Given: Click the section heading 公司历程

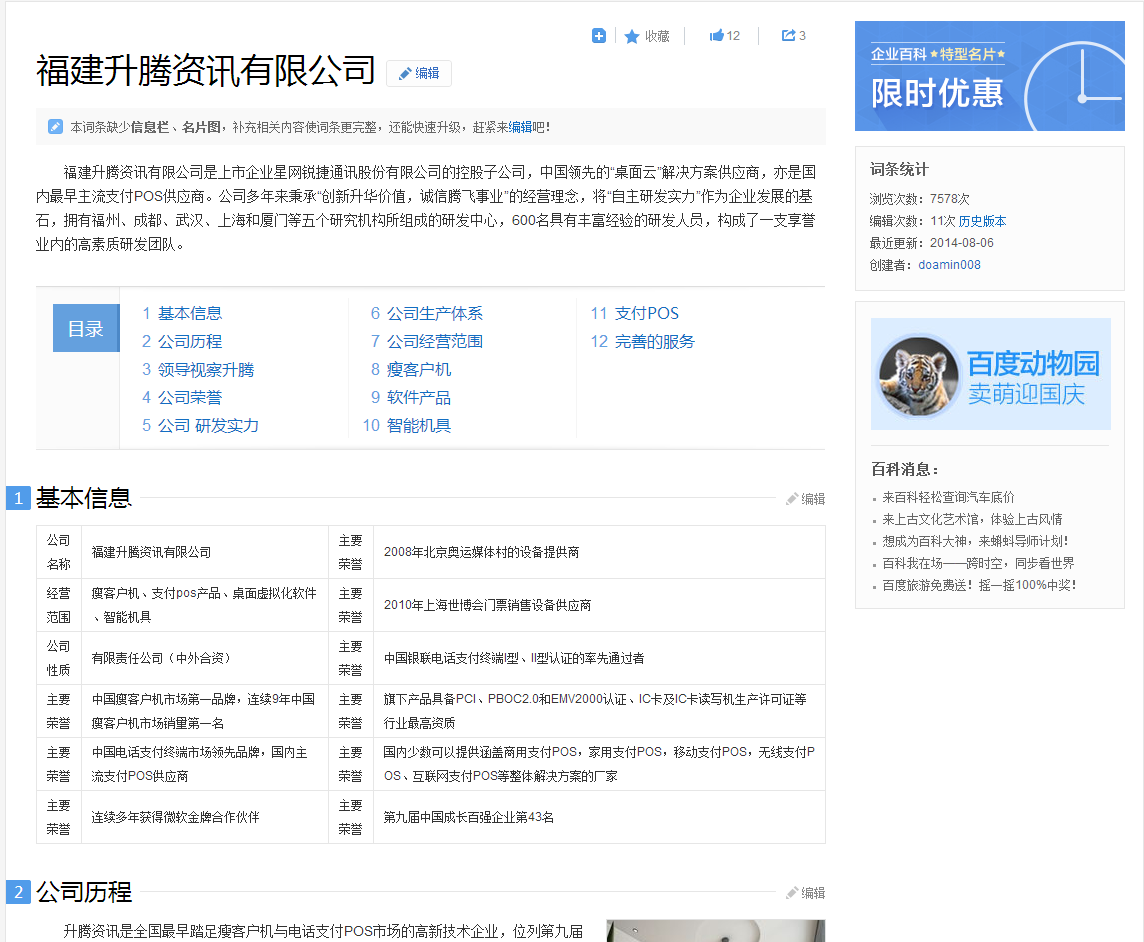Looking at the screenshot, I should [x=84, y=892].
